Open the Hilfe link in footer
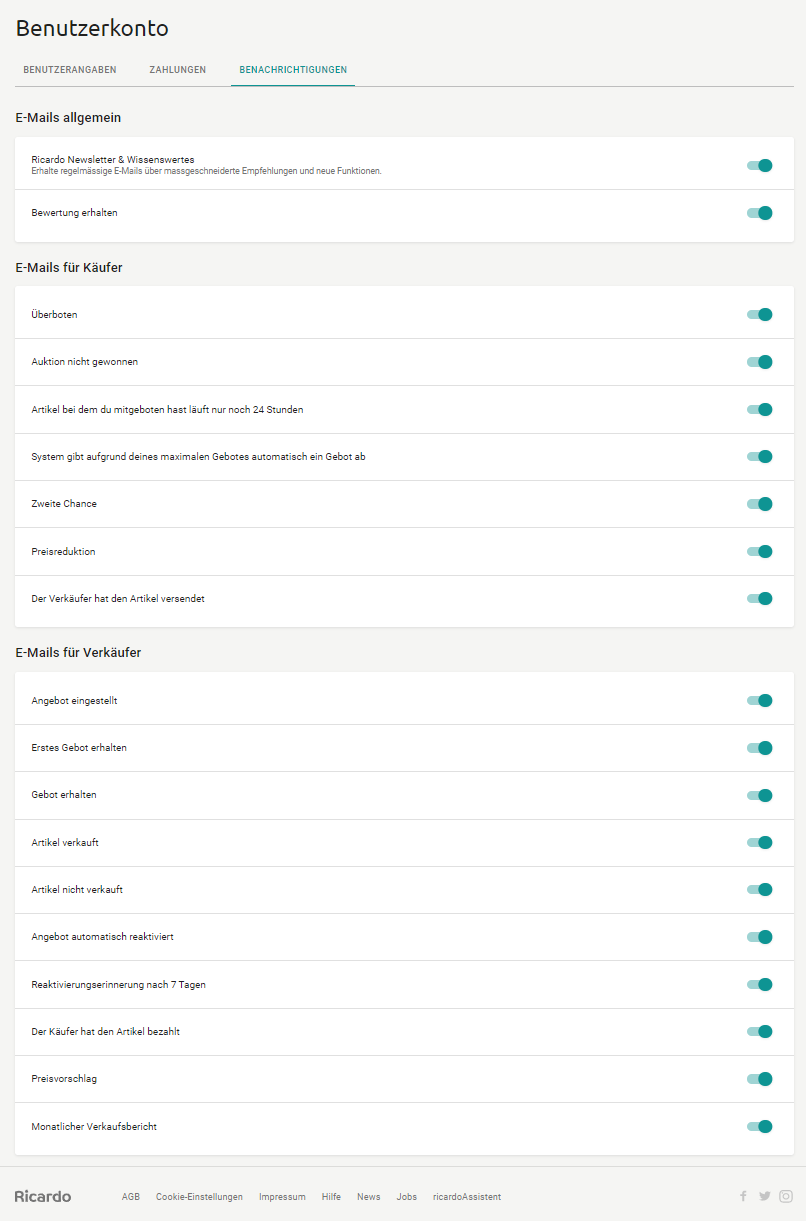Screen dimensions: 806x1221 331,1197
